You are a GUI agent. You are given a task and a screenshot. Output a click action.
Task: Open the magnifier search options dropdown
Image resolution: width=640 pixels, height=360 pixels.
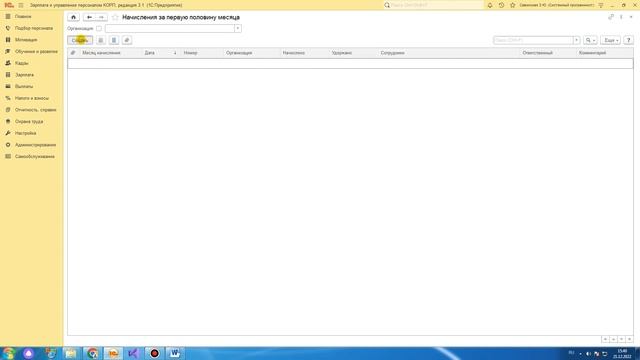point(590,40)
